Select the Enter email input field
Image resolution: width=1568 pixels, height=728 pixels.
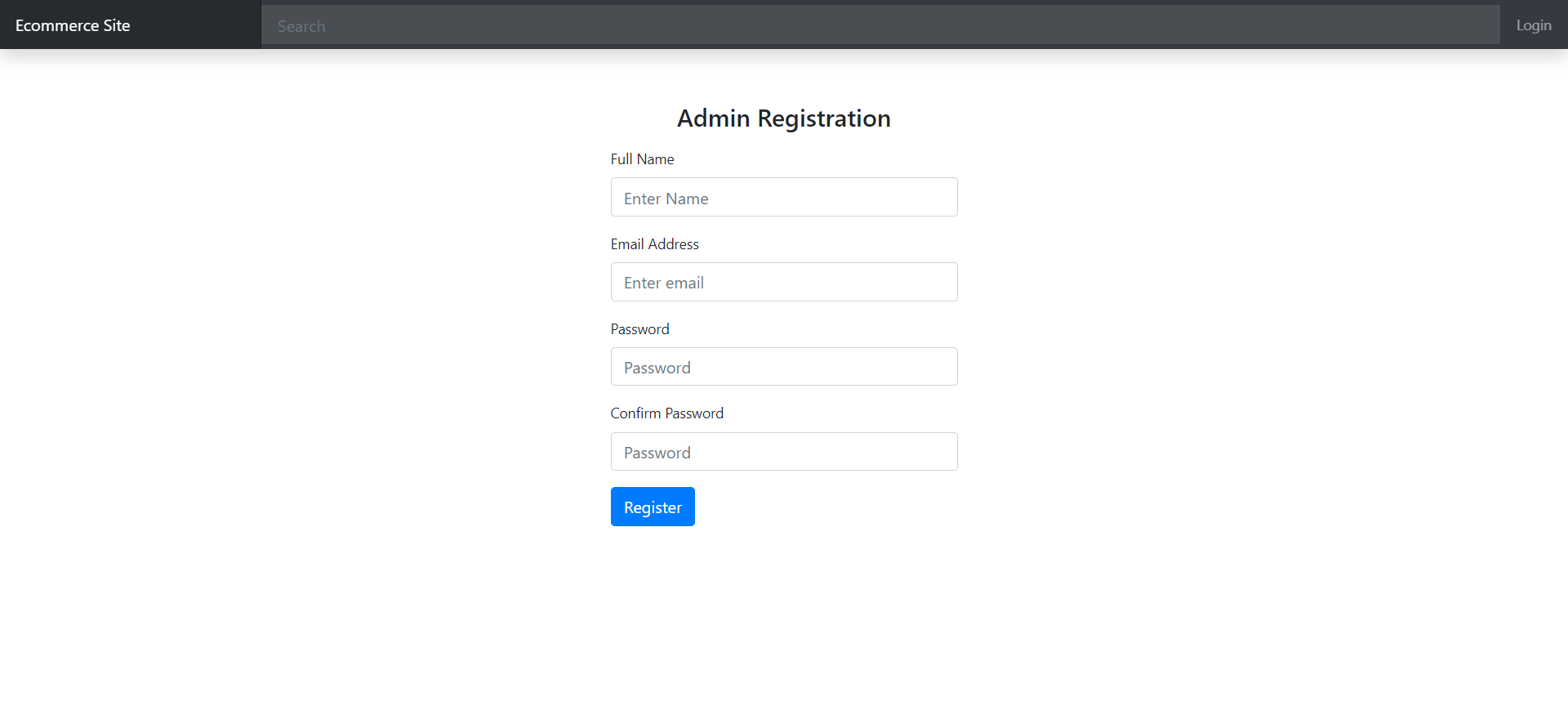(x=783, y=282)
